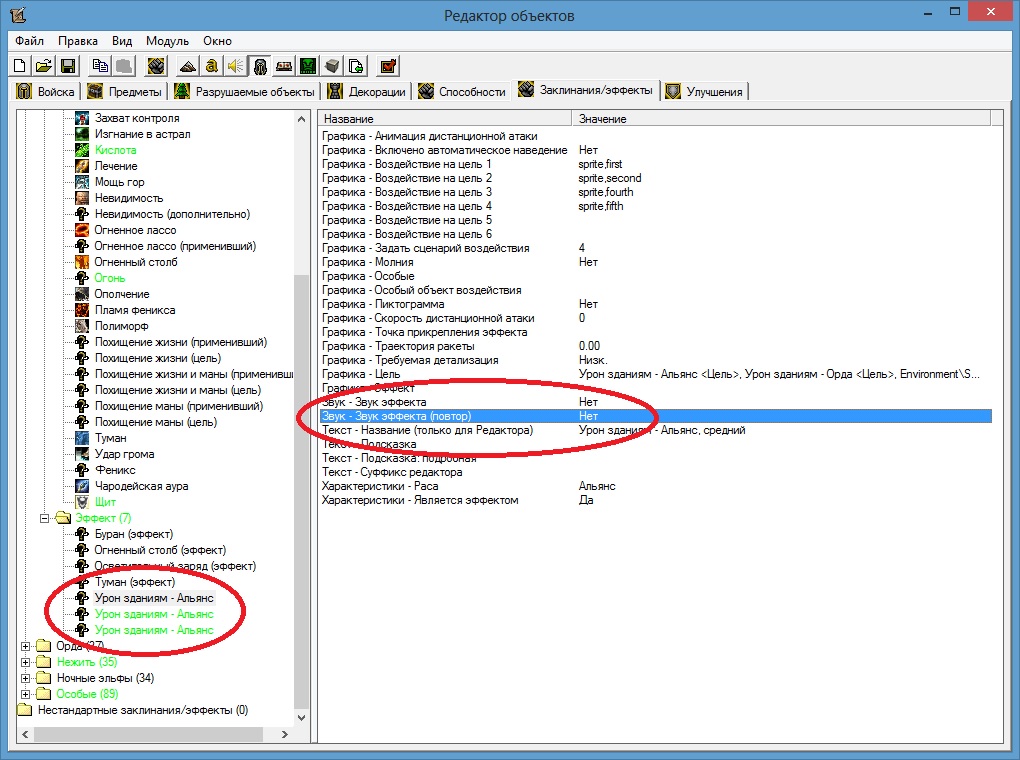Click the icon beside 'Пламя феникса'
Screen dimensions: 1020x760
[x=82, y=310]
